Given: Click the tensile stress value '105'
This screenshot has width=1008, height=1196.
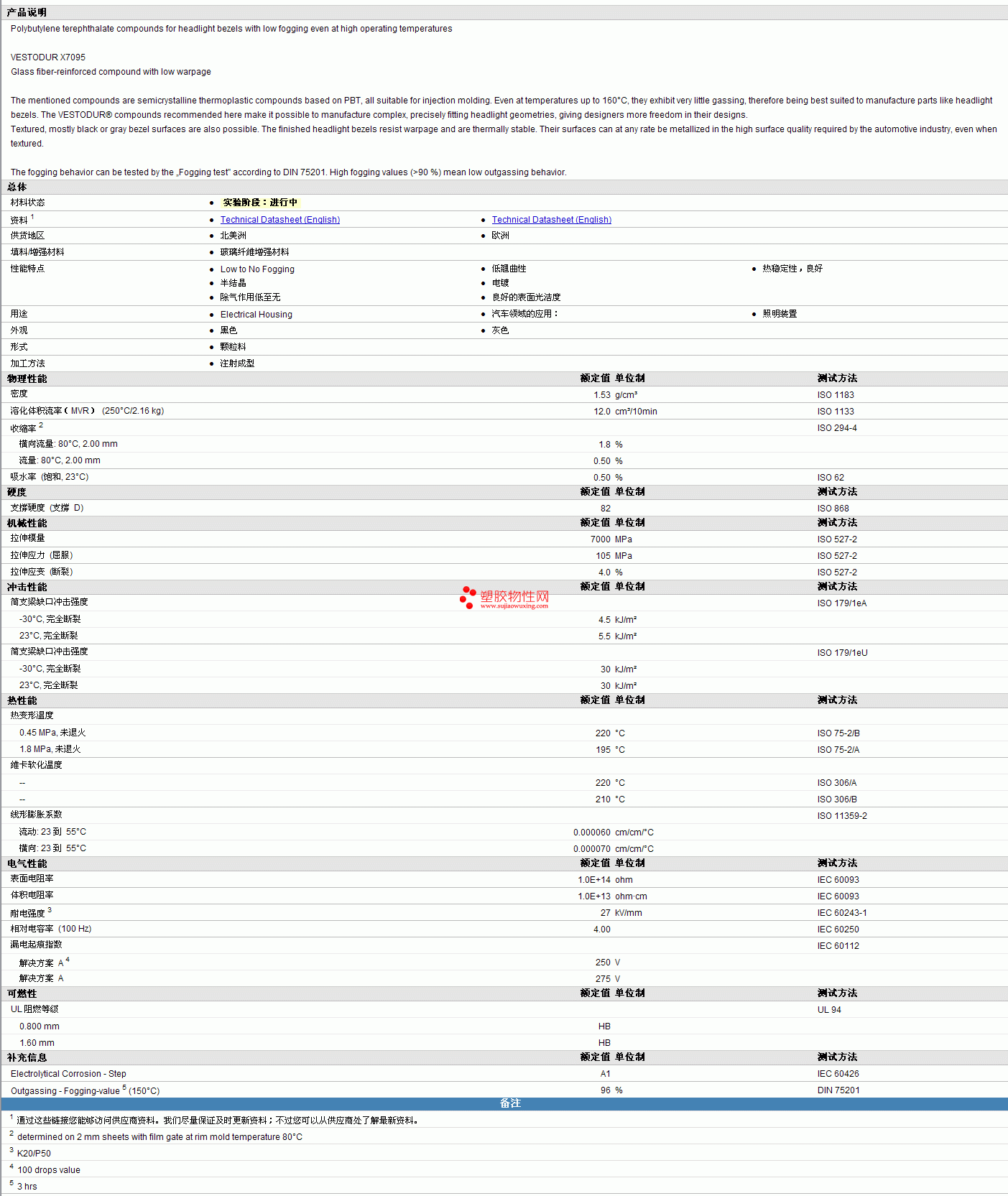Looking at the screenshot, I should [x=604, y=556].
